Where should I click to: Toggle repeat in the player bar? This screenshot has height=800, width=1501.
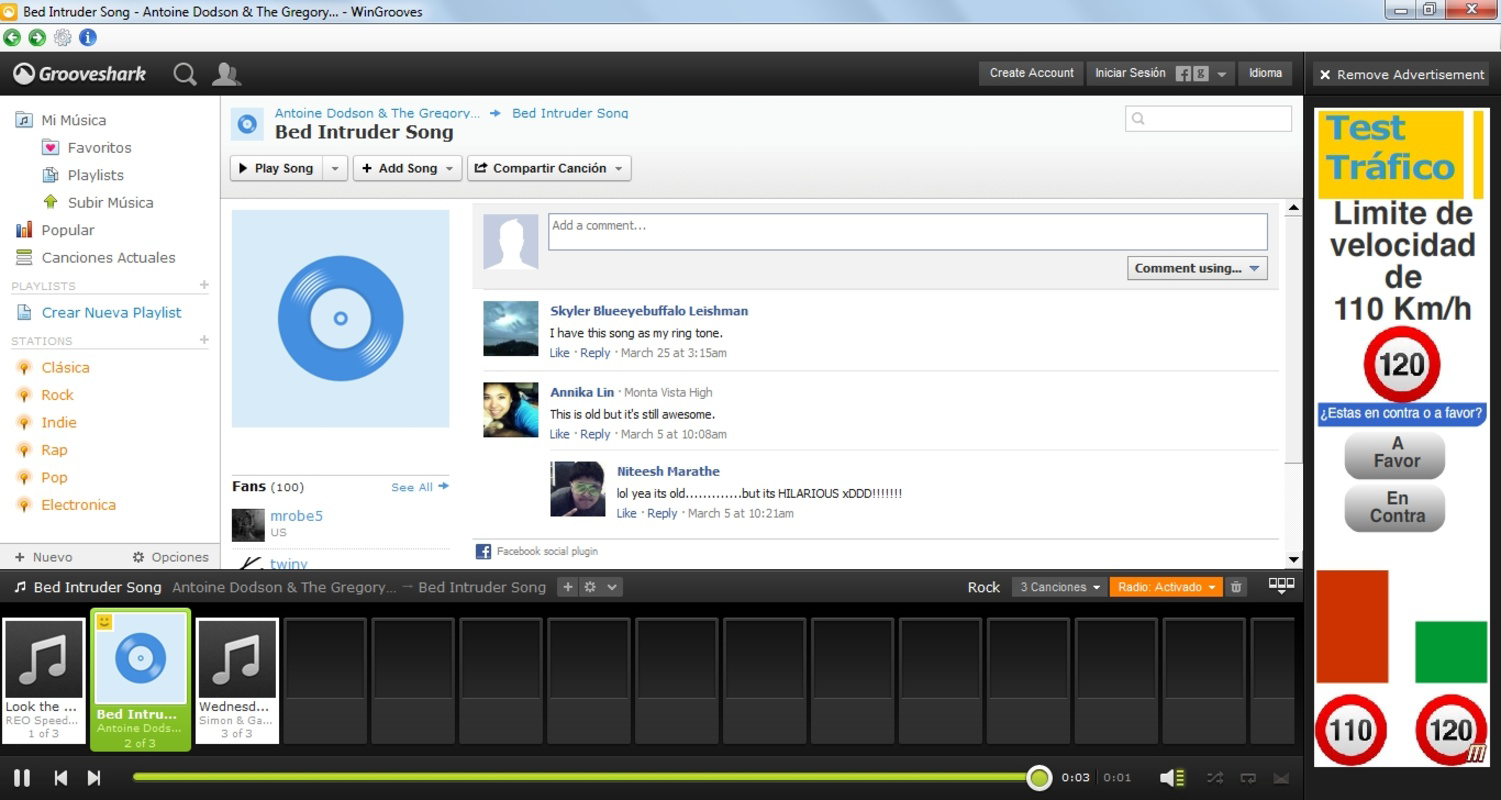coord(1248,777)
